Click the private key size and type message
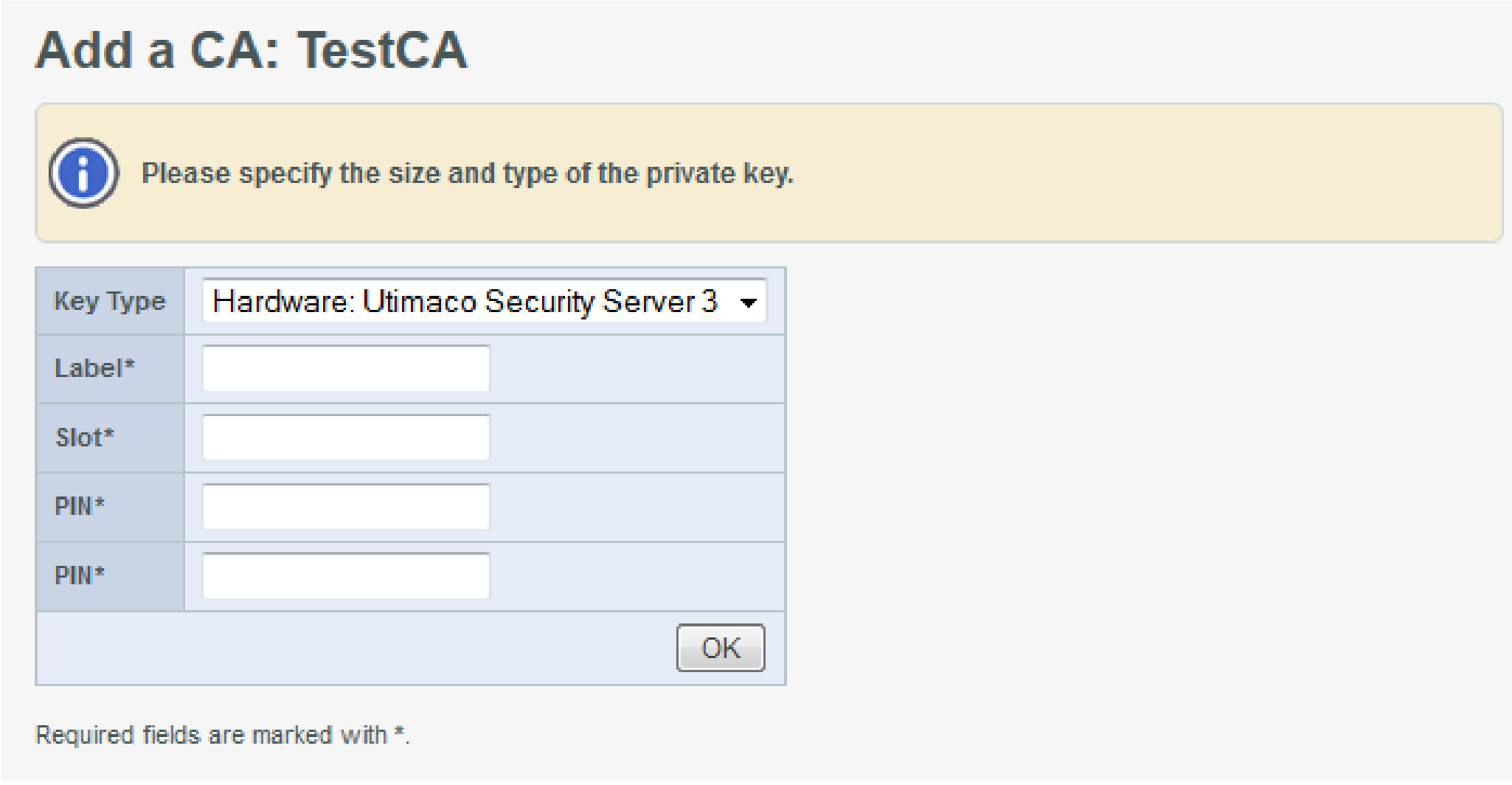Image resolution: width=1512 pixels, height=785 pixels. point(468,173)
